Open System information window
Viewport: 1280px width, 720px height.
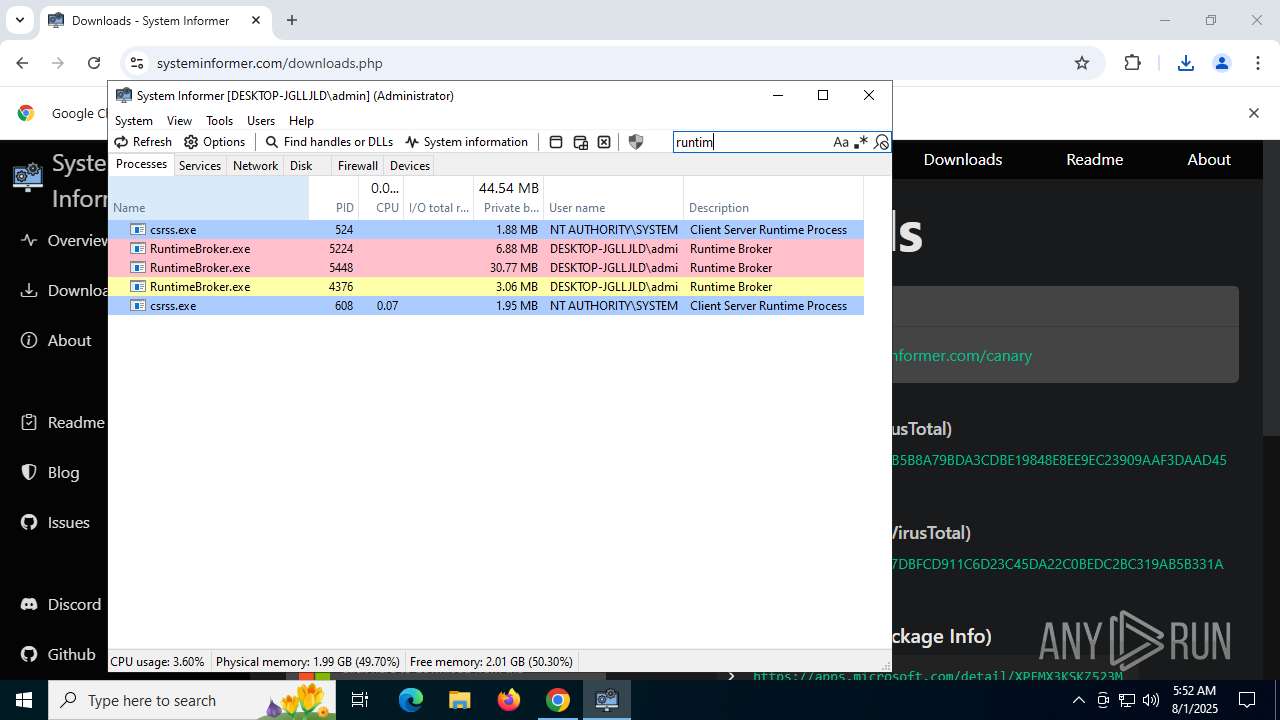466,142
